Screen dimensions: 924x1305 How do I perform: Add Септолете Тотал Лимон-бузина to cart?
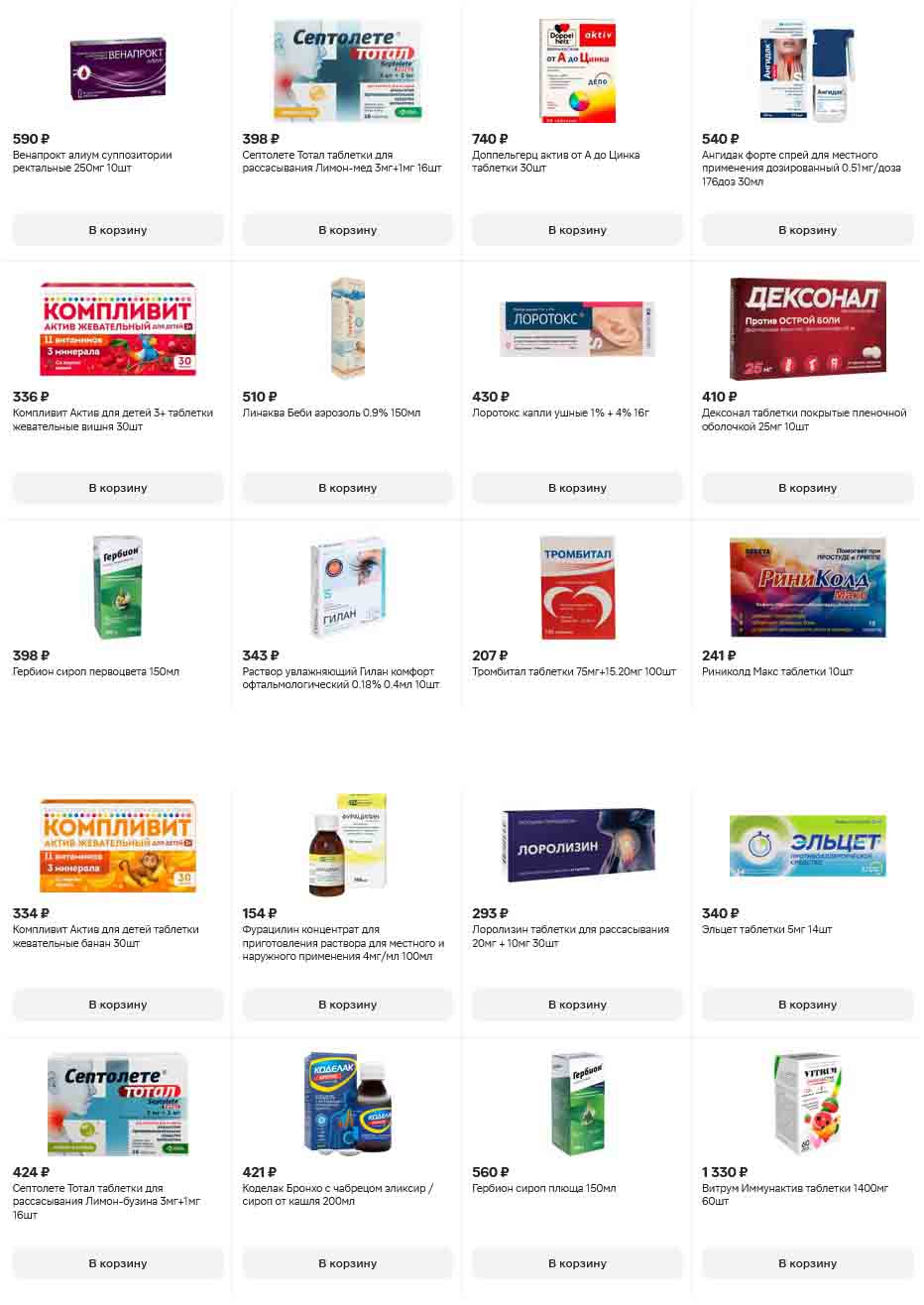[x=118, y=1263]
